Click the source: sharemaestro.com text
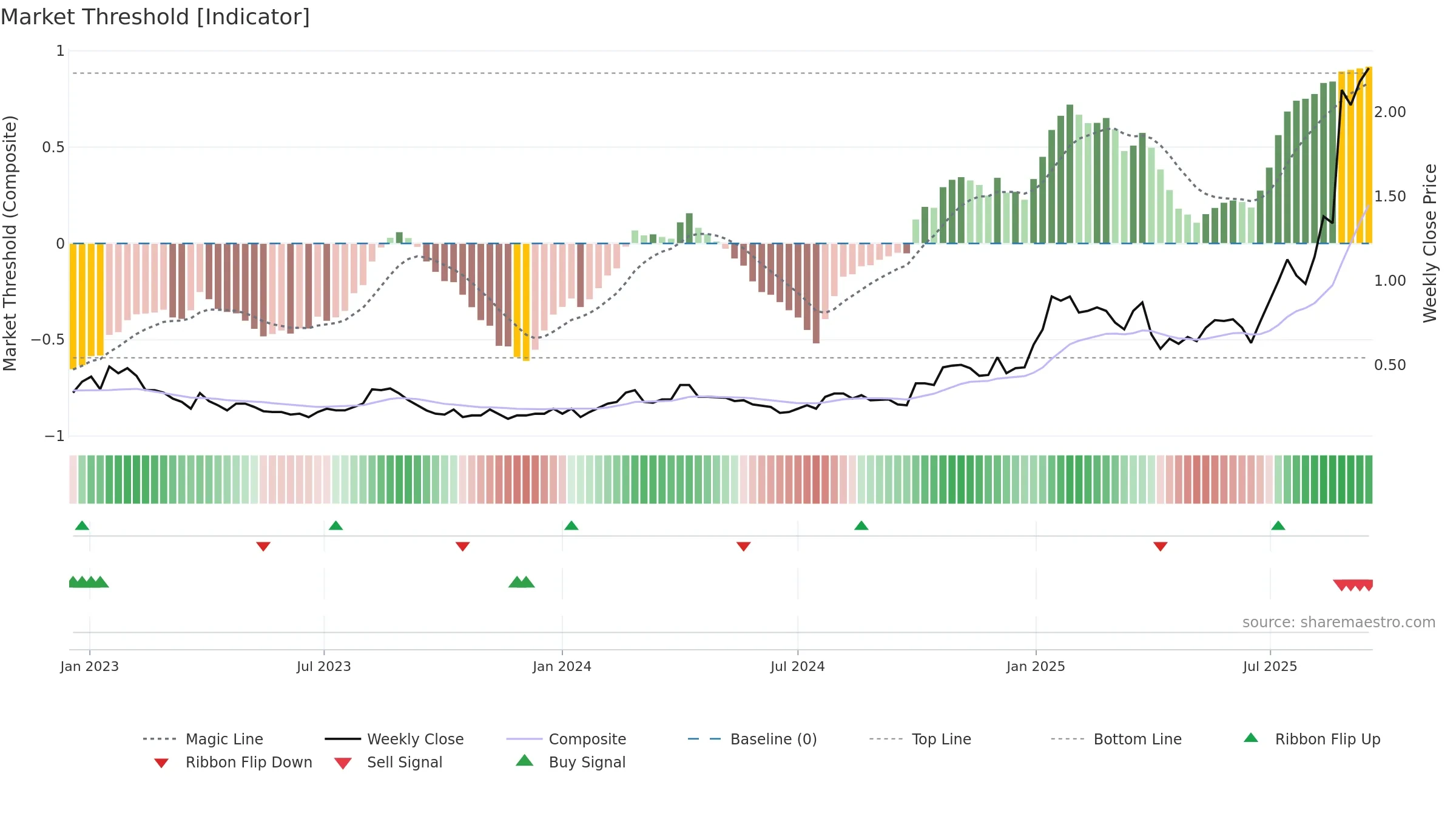Screen dimensions: 1456x819 point(1338,622)
